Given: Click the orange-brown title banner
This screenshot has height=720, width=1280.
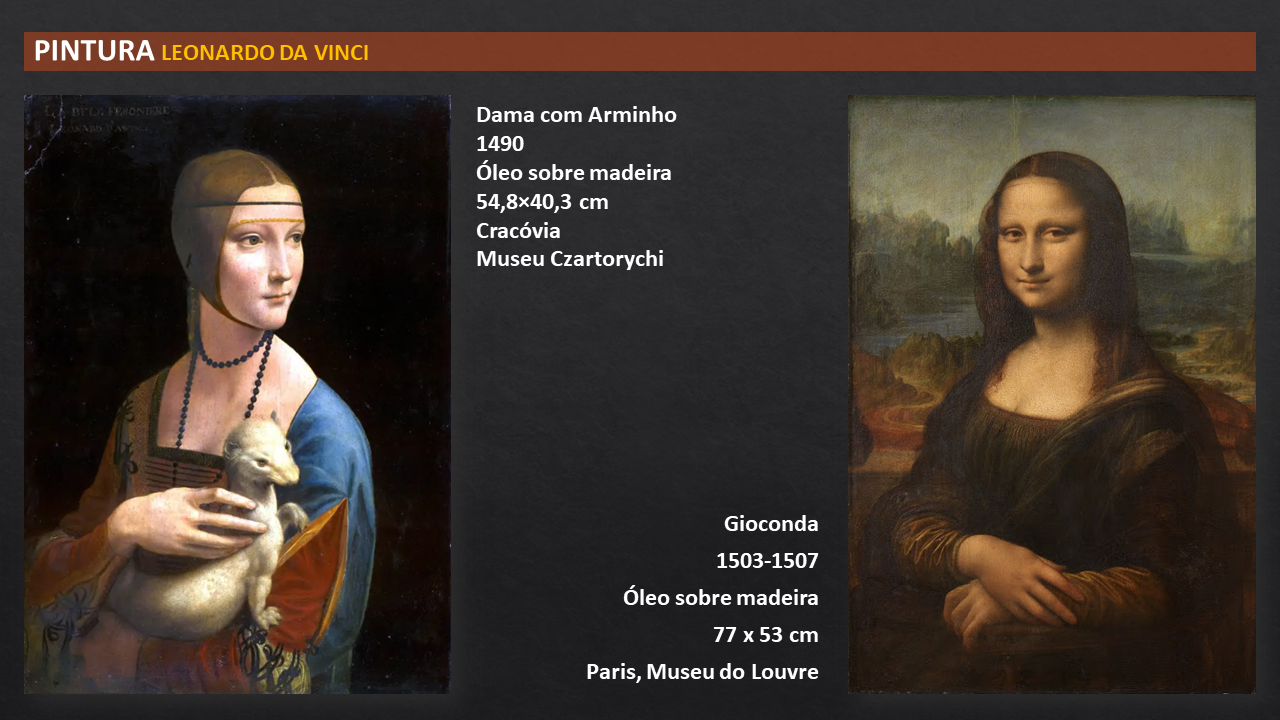Looking at the screenshot, I should [x=640, y=51].
